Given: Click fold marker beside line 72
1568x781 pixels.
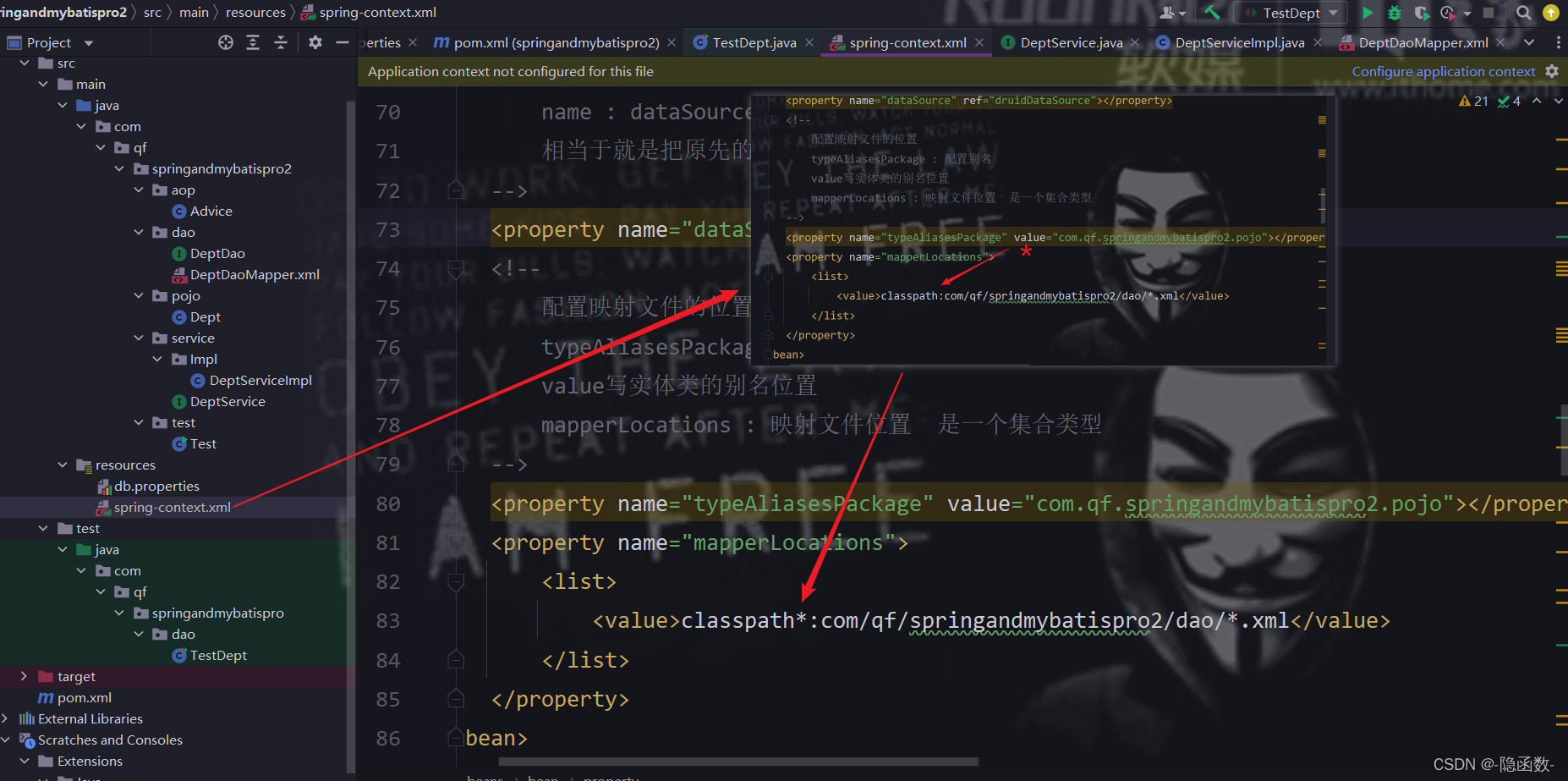Looking at the screenshot, I should 456,190.
